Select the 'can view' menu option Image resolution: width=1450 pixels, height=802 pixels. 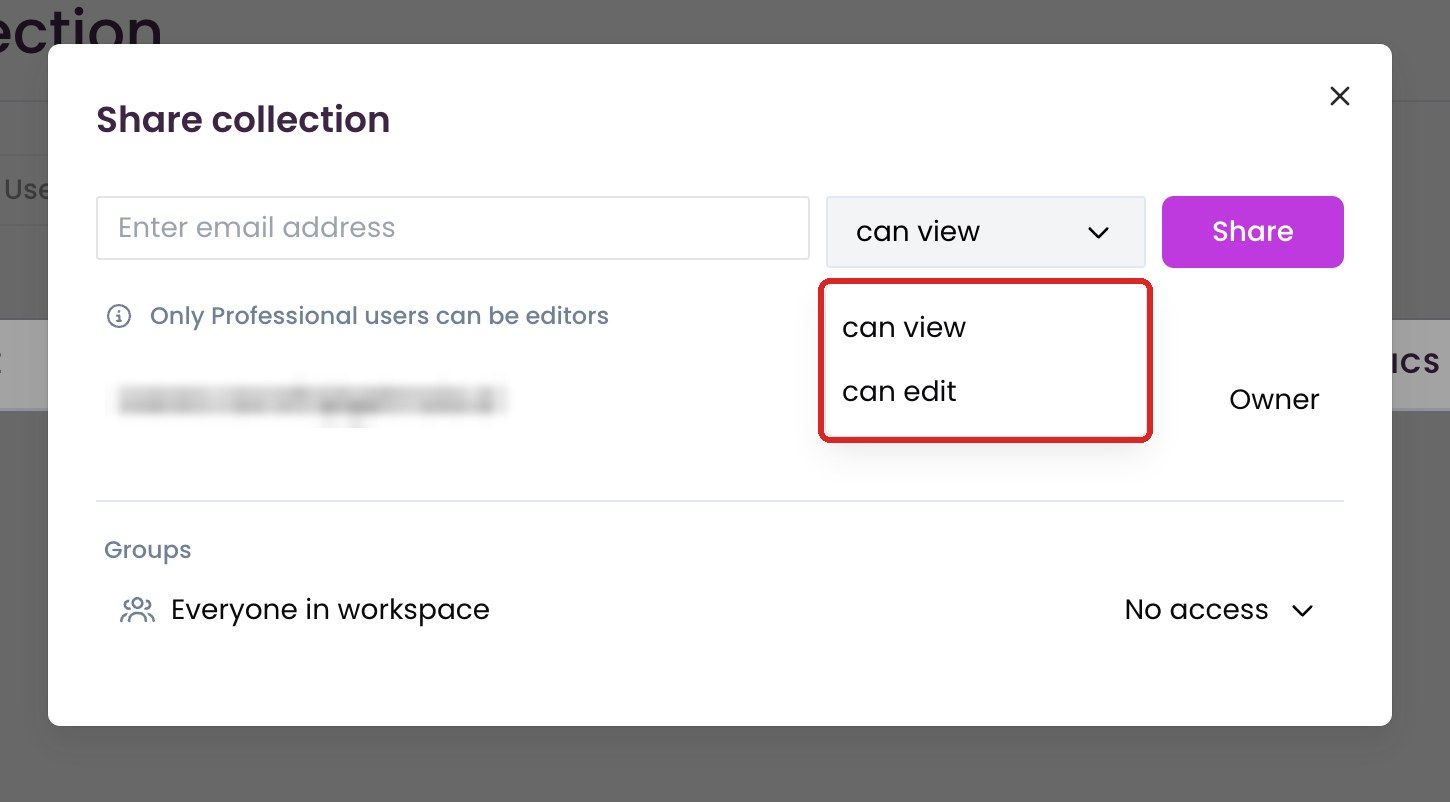click(904, 328)
